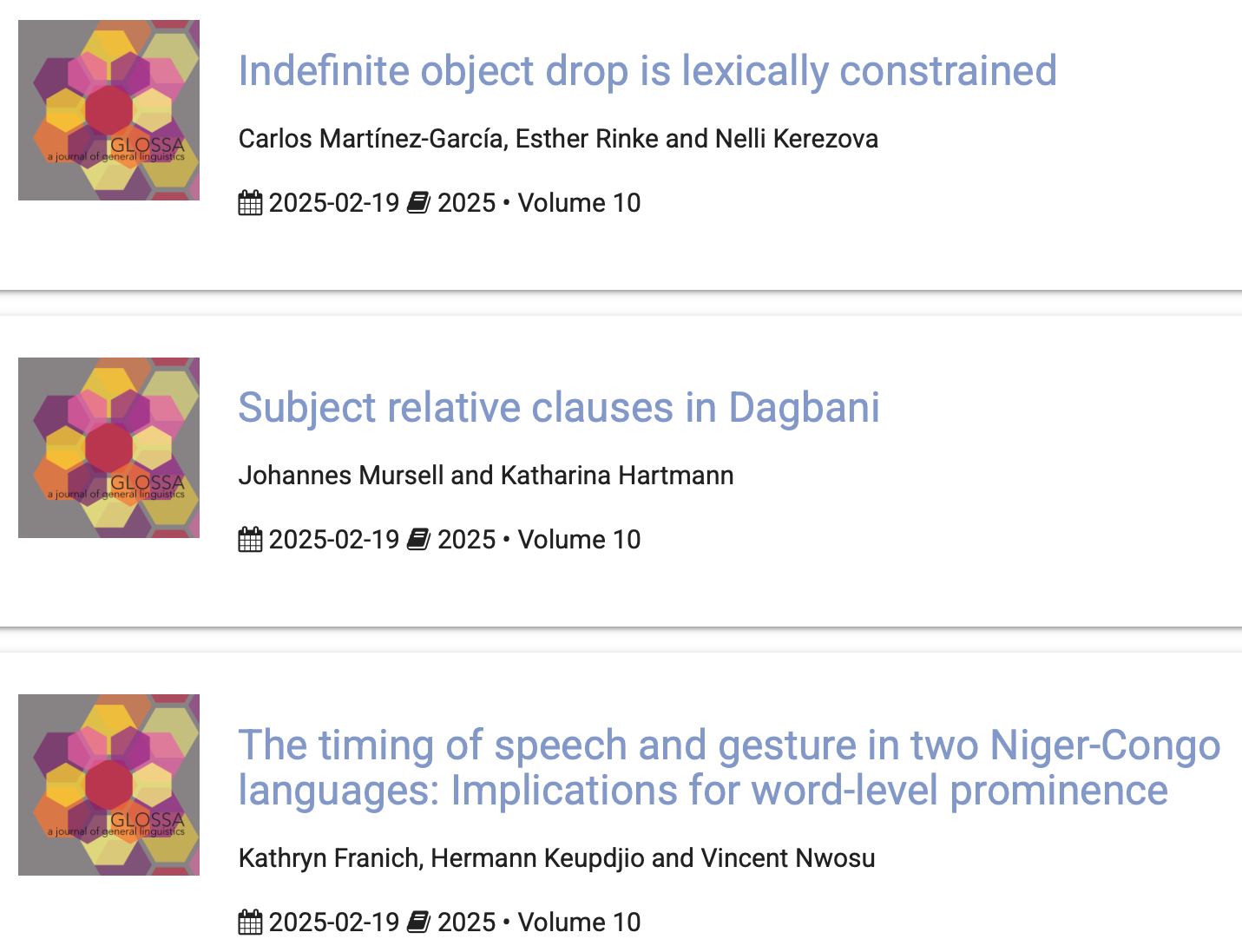Click the 2025-02-19 date under the Indefinite object drop article
The height and width of the screenshot is (952, 1242).
[334, 203]
